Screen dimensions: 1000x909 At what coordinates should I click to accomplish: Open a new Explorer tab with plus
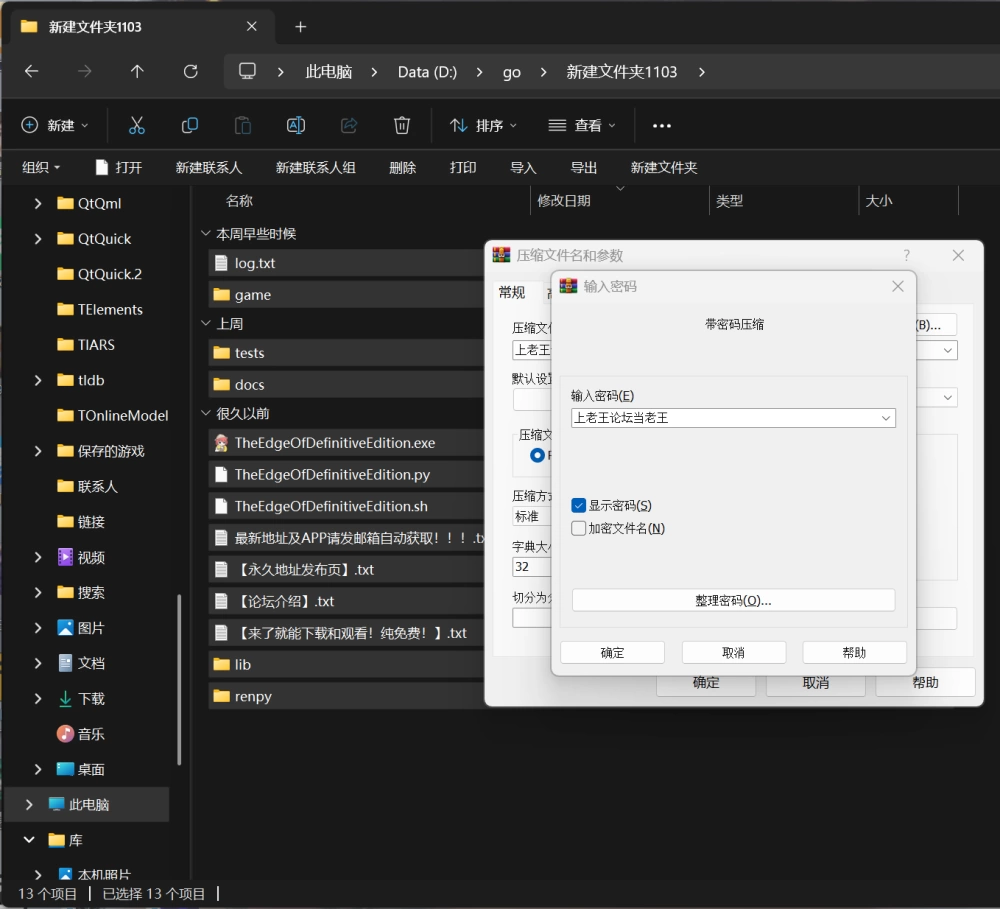301,27
